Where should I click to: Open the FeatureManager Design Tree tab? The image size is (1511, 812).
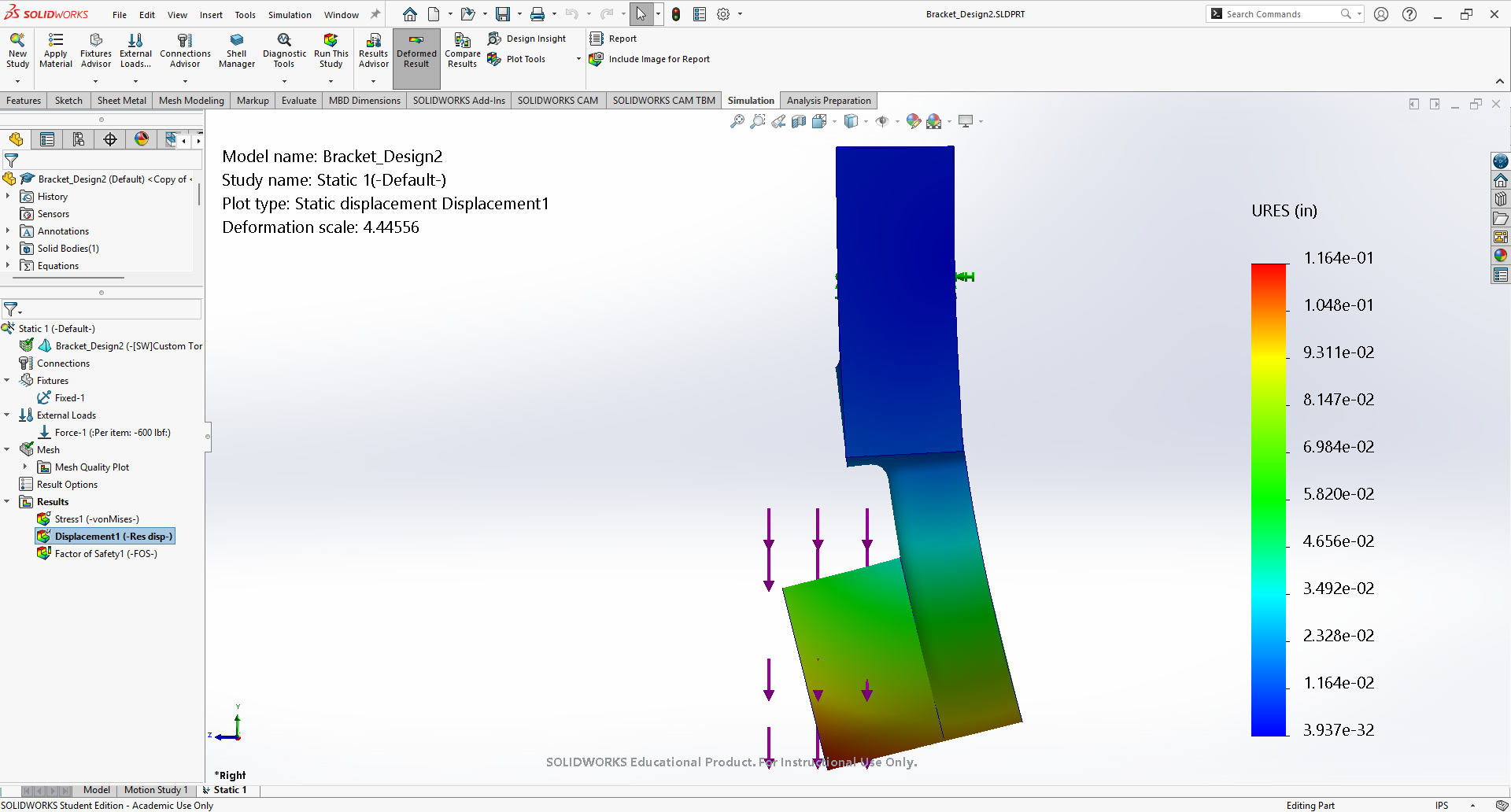tap(16, 139)
